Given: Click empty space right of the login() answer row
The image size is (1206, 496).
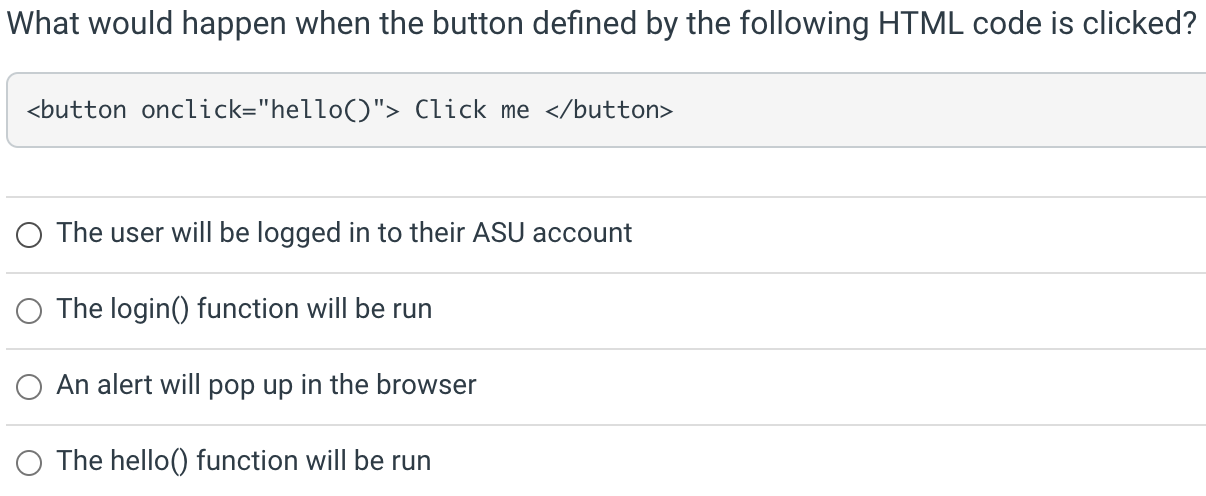Looking at the screenshot, I should coord(818,310).
